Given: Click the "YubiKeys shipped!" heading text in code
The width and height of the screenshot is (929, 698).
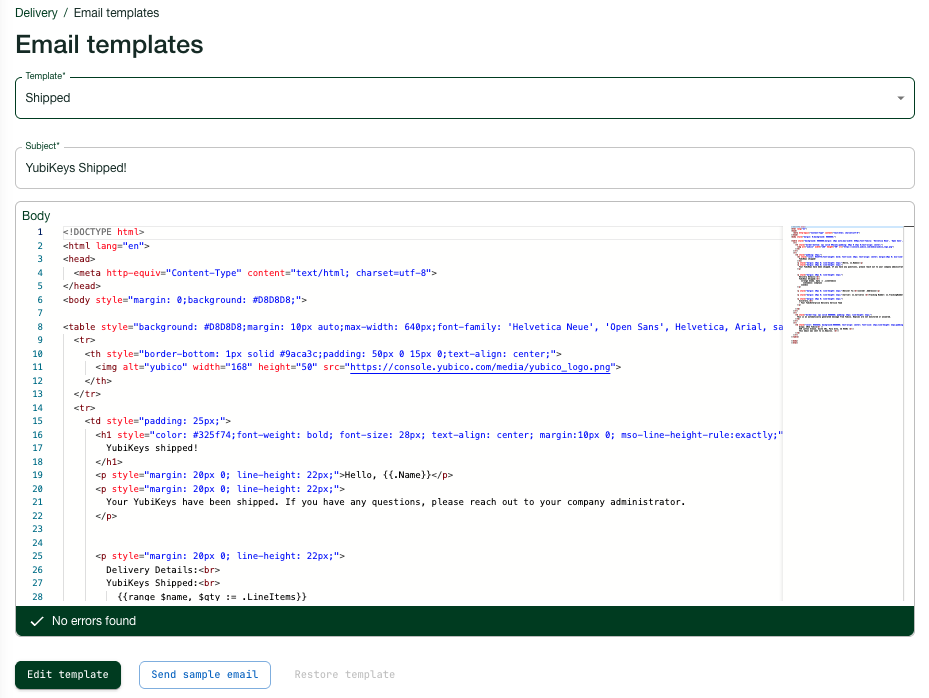Looking at the screenshot, I should [x=152, y=448].
